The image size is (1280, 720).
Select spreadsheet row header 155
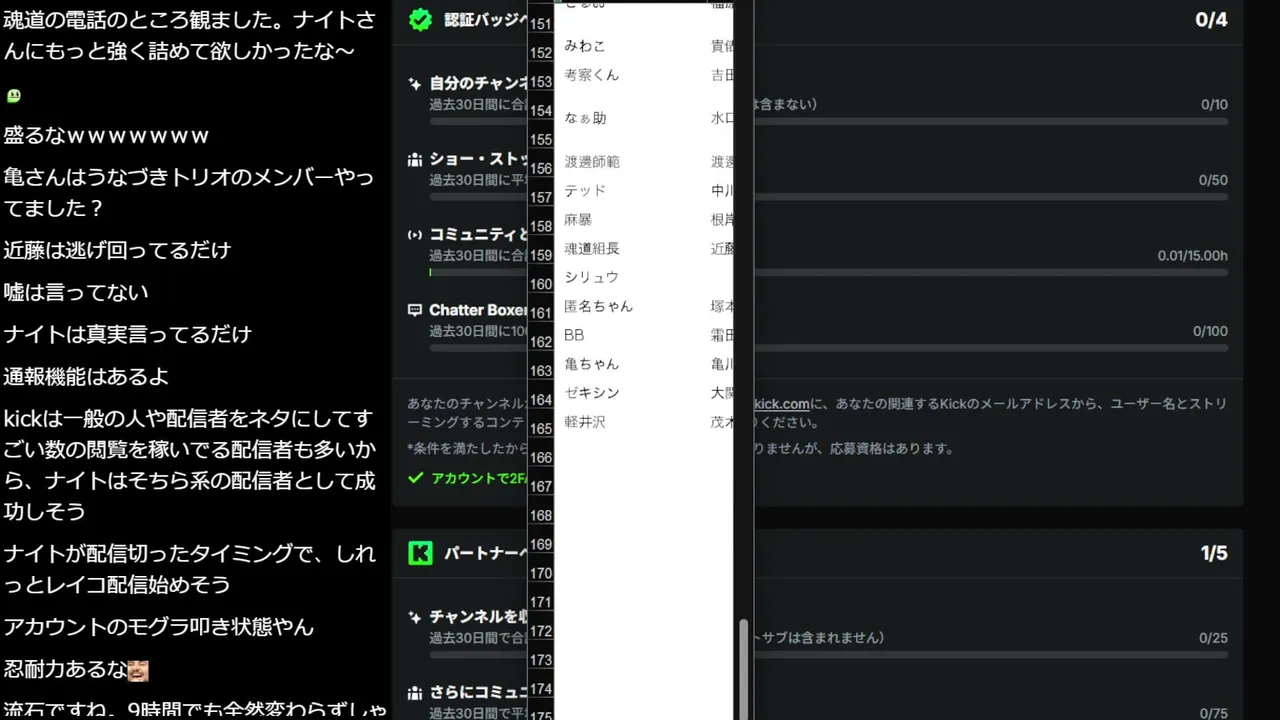540,140
